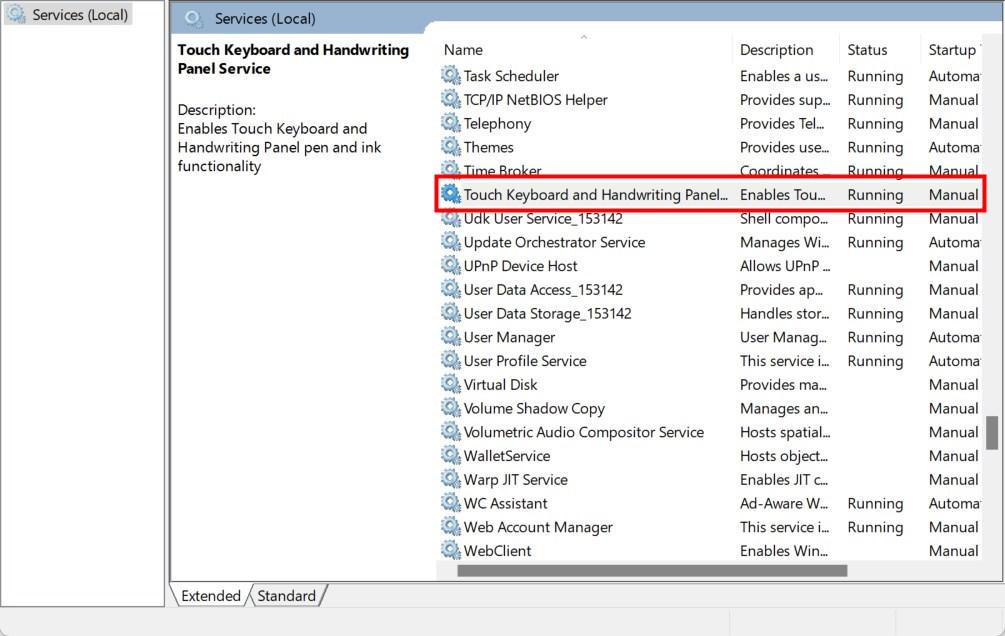Click the WebClient service gear icon
This screenshot has height=636, width=1005.
point(451,551)
